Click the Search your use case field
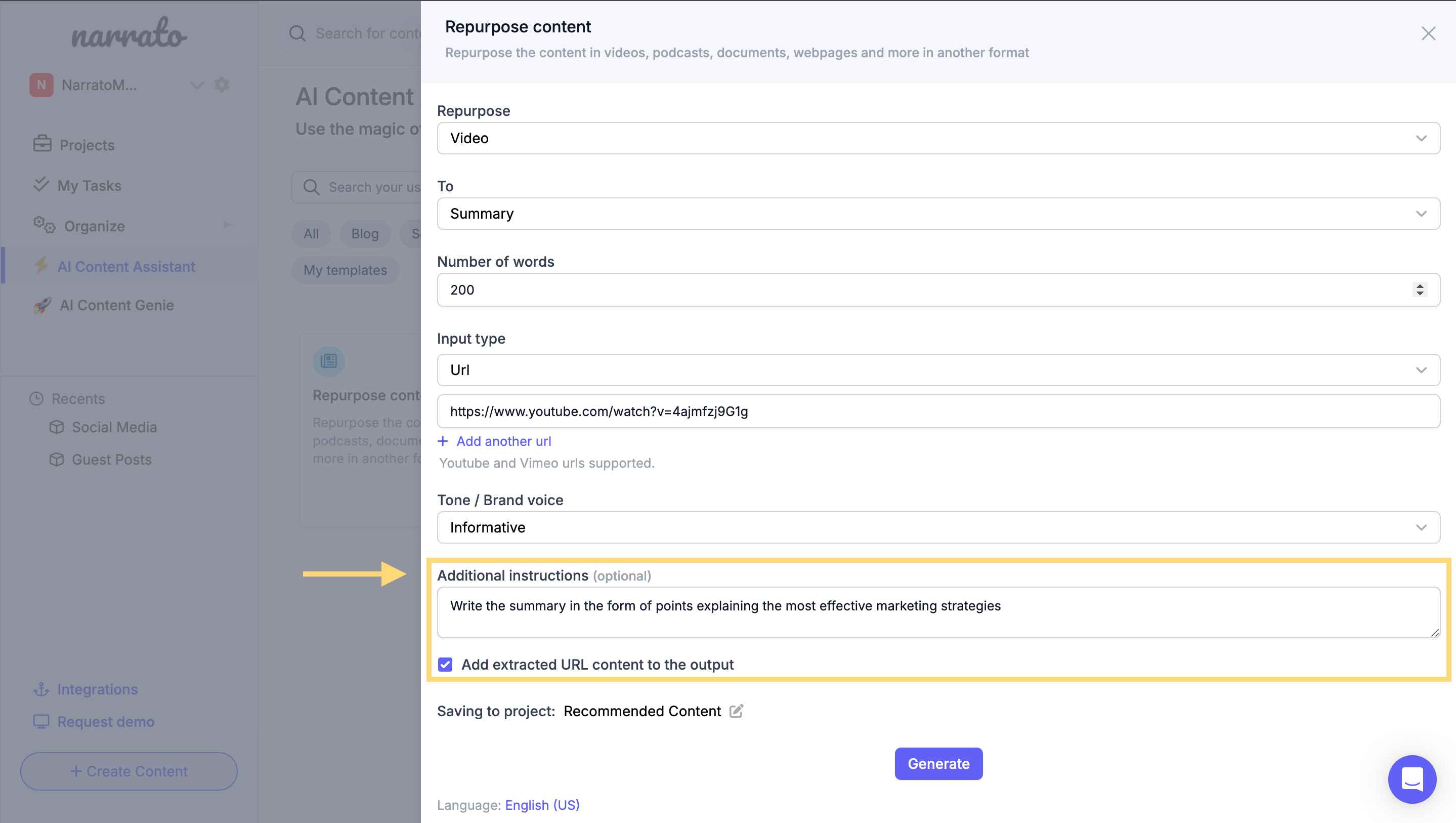Image resolution: width=1456 pixels, height=823 pixels. (357, 187)
